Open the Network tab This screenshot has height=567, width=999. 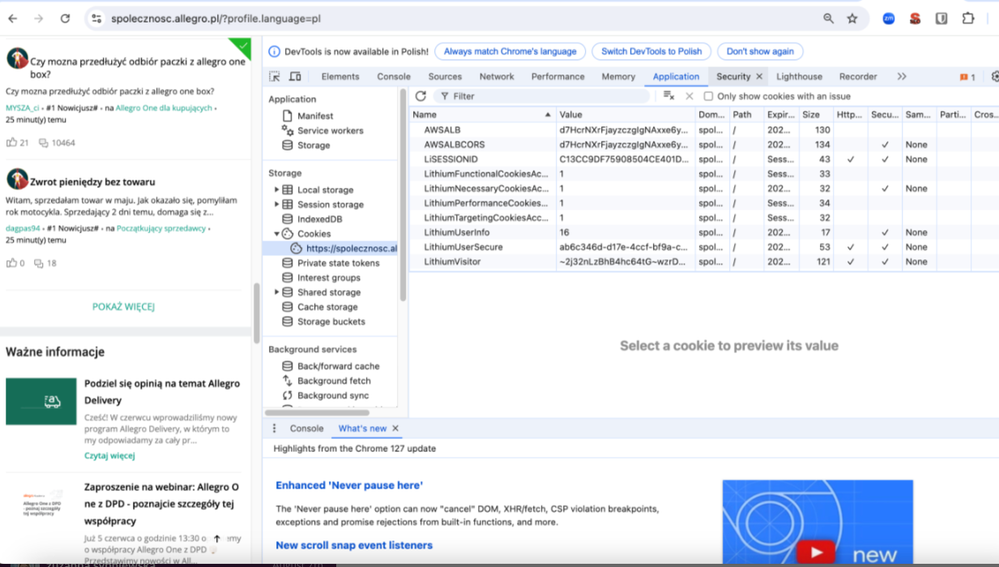pyautogui.click(x=496, y=76)
